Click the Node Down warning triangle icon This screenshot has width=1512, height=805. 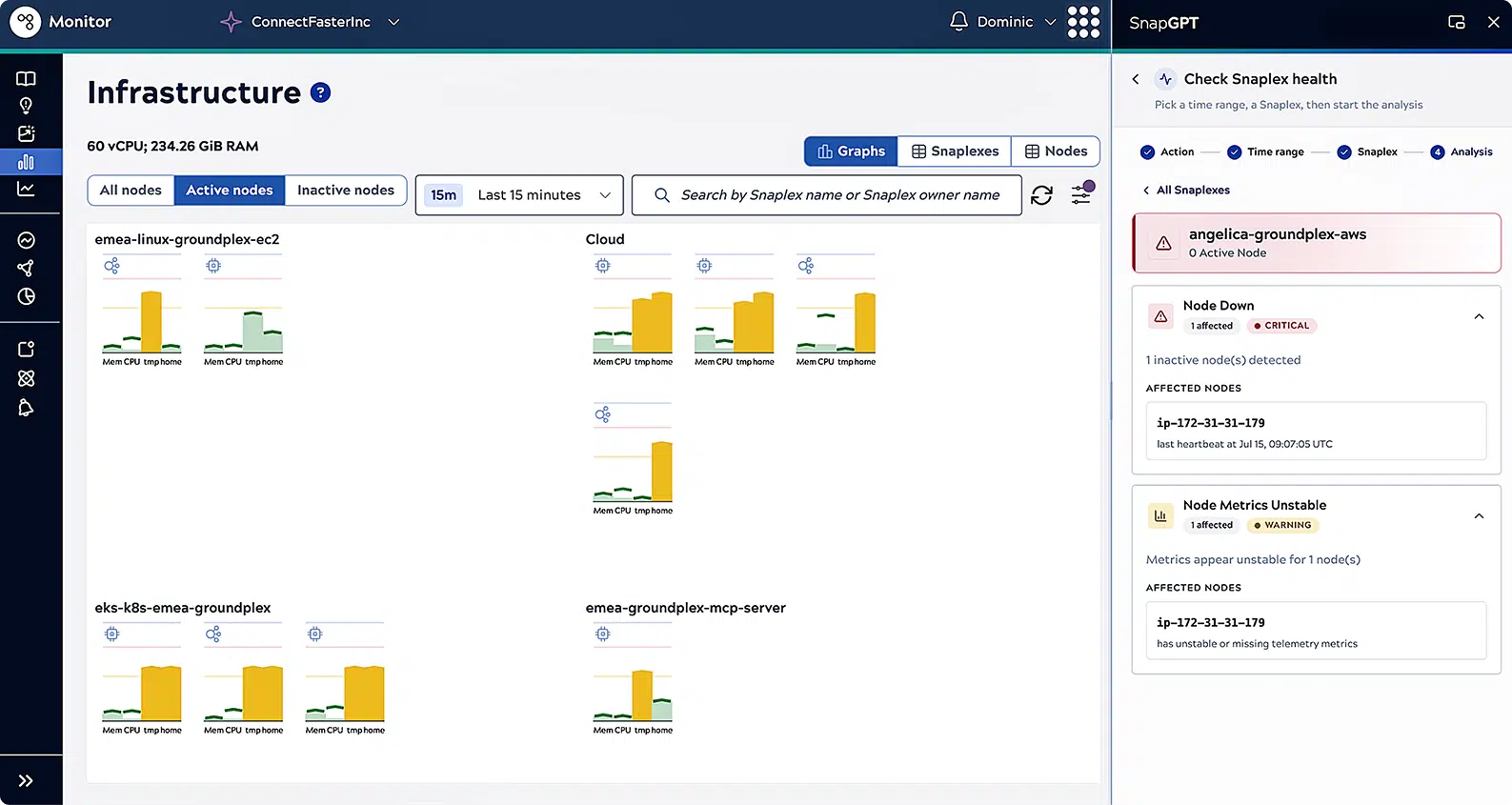1160,316
